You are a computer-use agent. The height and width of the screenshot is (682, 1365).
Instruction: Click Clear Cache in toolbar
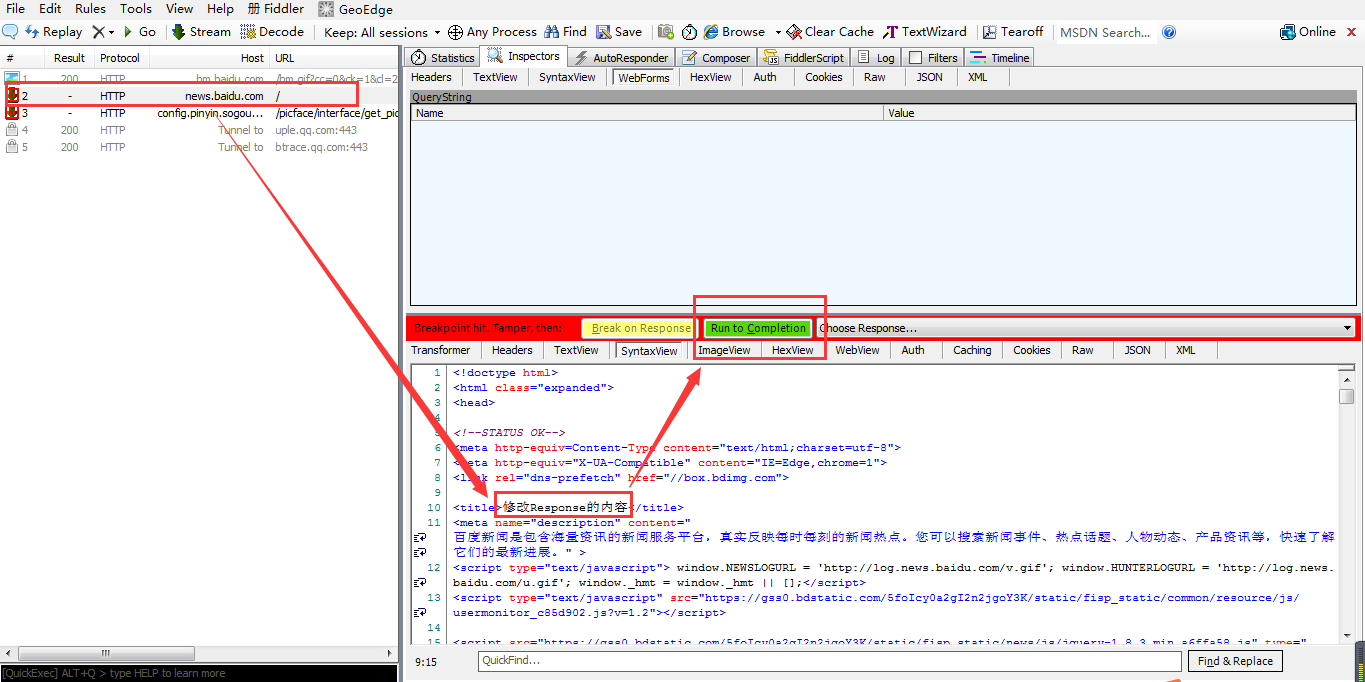tap(830, 32)
